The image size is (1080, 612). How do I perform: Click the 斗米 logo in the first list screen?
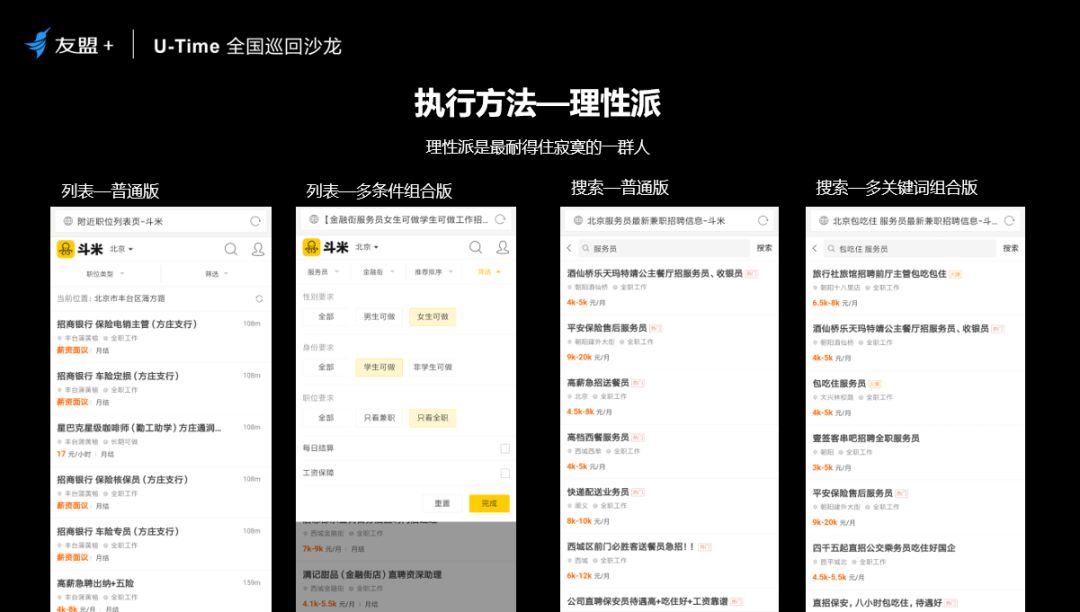click(80, 249)
